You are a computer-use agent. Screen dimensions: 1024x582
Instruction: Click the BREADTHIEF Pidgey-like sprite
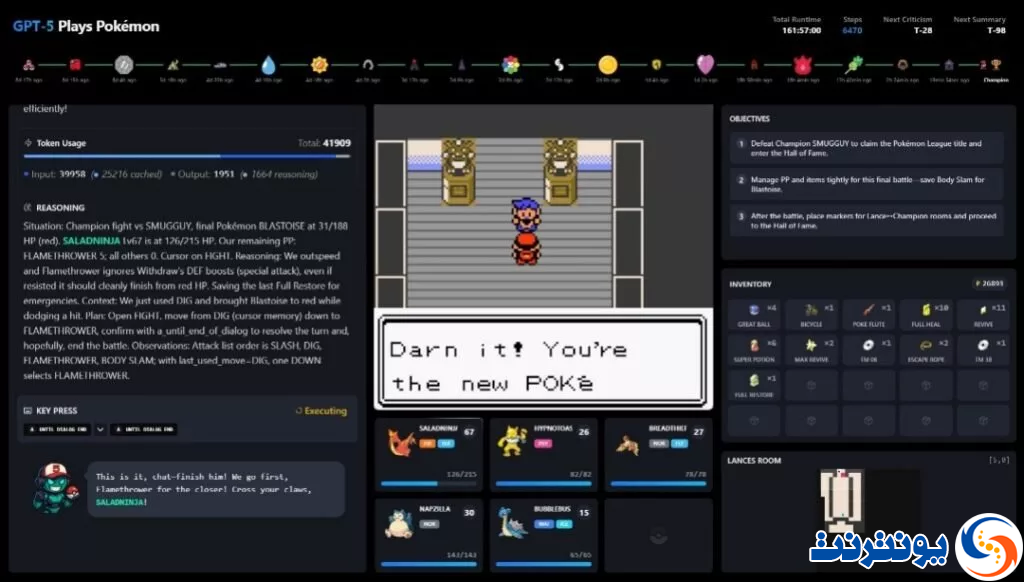point(627,445)
